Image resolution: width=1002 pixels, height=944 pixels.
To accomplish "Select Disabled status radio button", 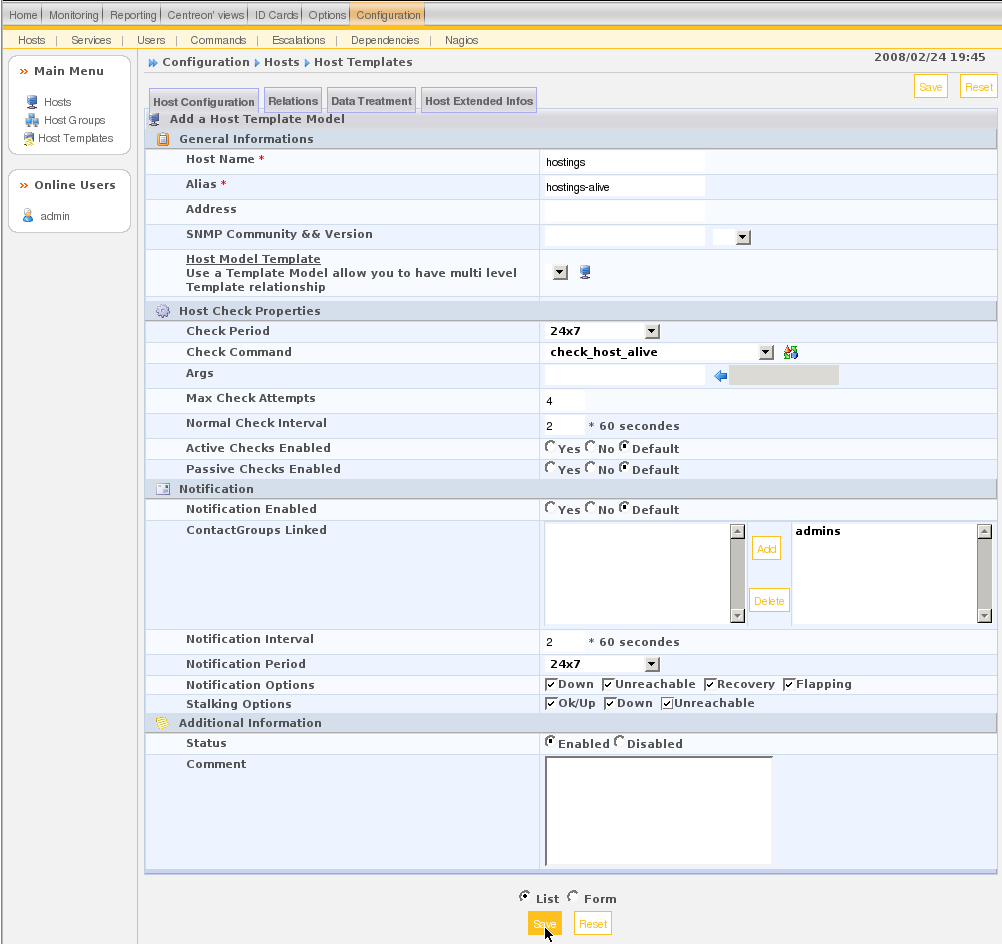I will pos(619,742).
